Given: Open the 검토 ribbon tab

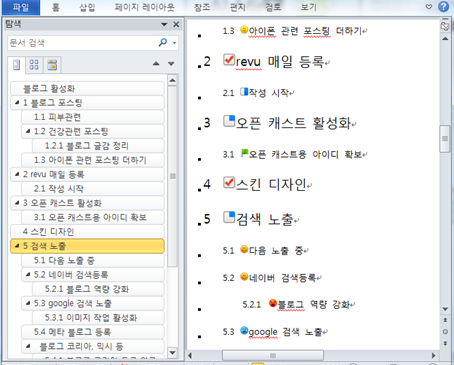Looking at the screenshot, I should (x=273, y=7).
